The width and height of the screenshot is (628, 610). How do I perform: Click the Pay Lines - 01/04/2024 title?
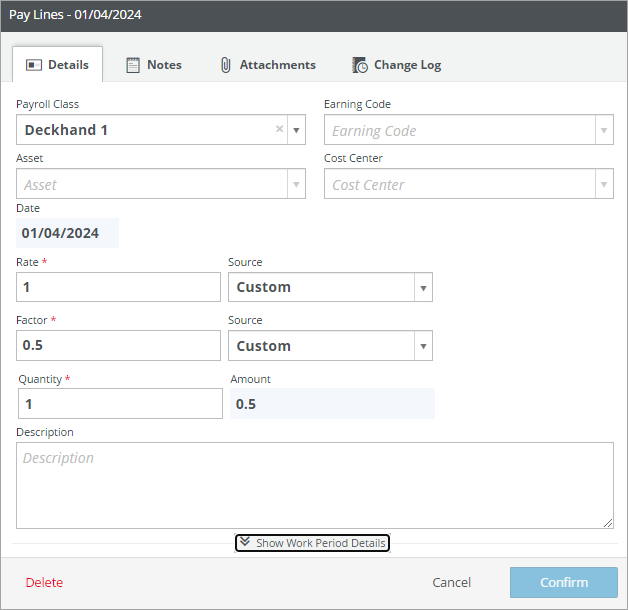coord(75,15)
